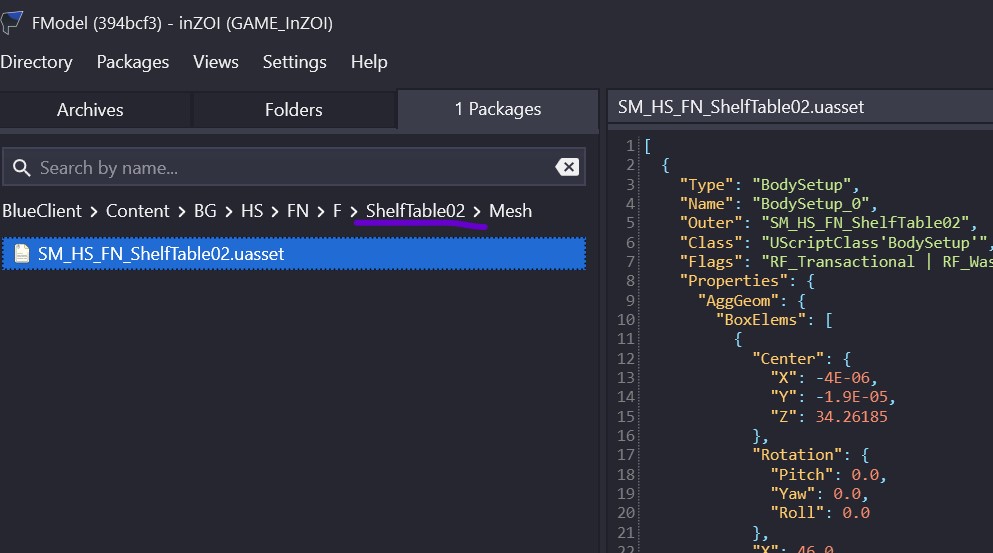Navigate to BG folder in breadcrumb
Screen dimensions: 993x553
pyautogui.click(x=205, y=210)
